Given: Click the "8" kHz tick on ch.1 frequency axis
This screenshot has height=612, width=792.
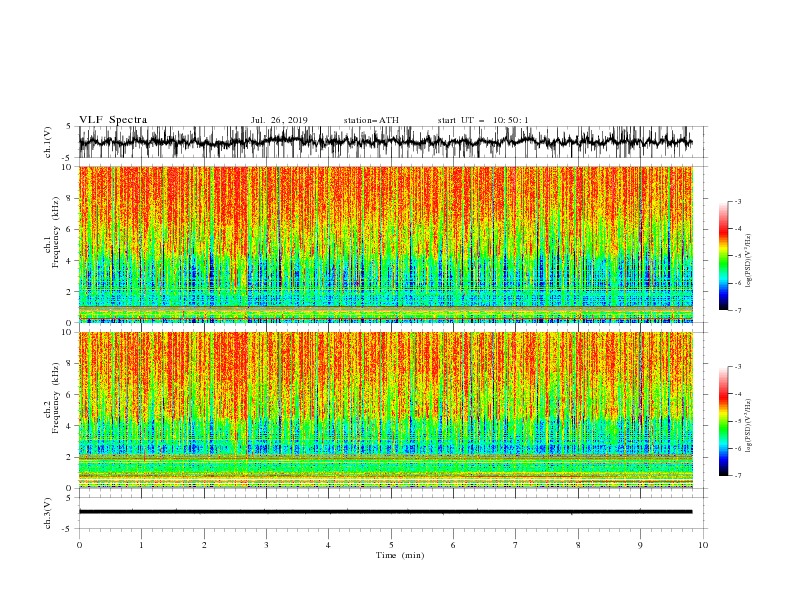Looking at the screenshot, I should point(70,198).
